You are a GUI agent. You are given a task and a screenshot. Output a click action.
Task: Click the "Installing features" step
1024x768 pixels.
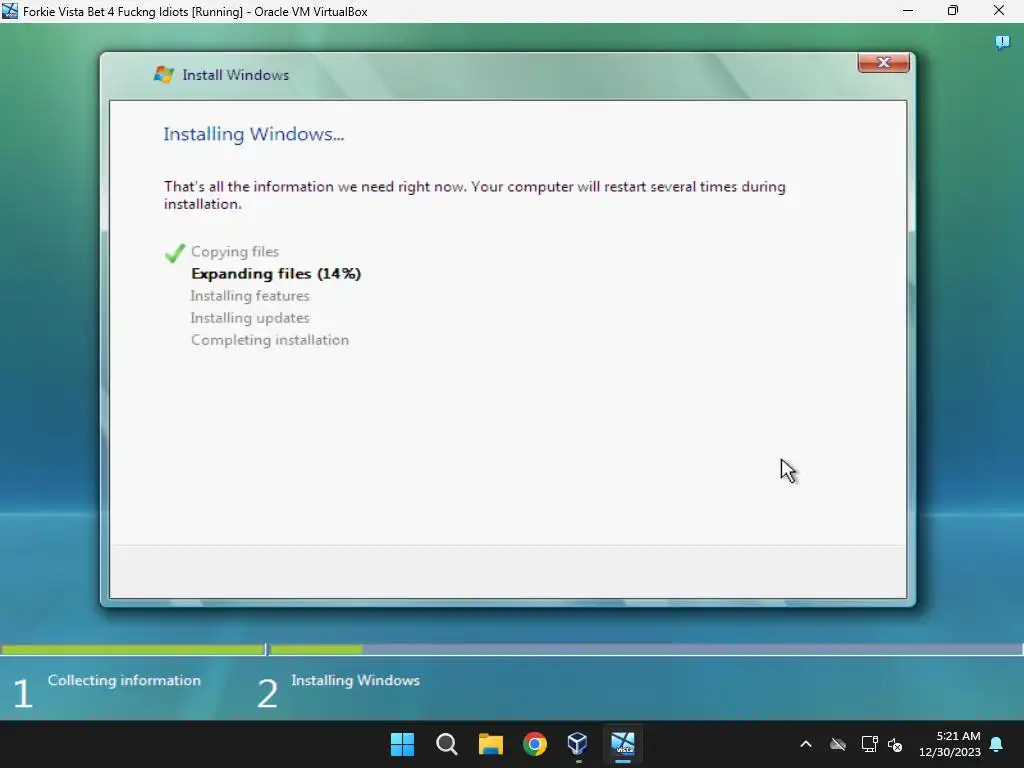250,296
